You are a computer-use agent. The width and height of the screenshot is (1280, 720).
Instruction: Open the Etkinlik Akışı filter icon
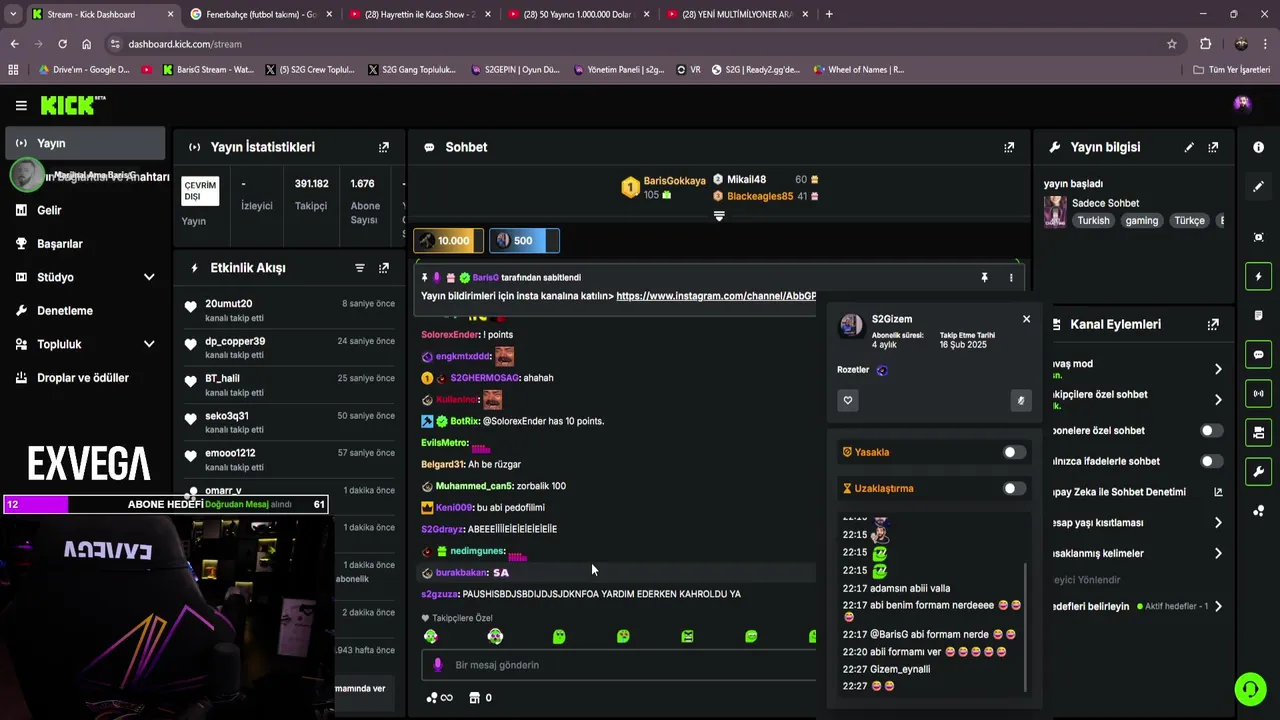[360, 268]
